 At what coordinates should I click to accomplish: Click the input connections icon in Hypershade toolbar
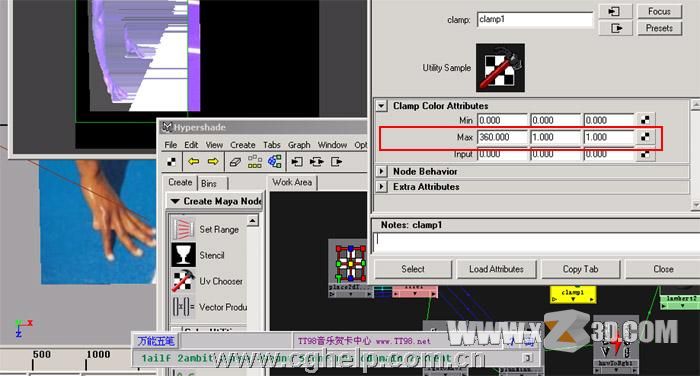297,162
